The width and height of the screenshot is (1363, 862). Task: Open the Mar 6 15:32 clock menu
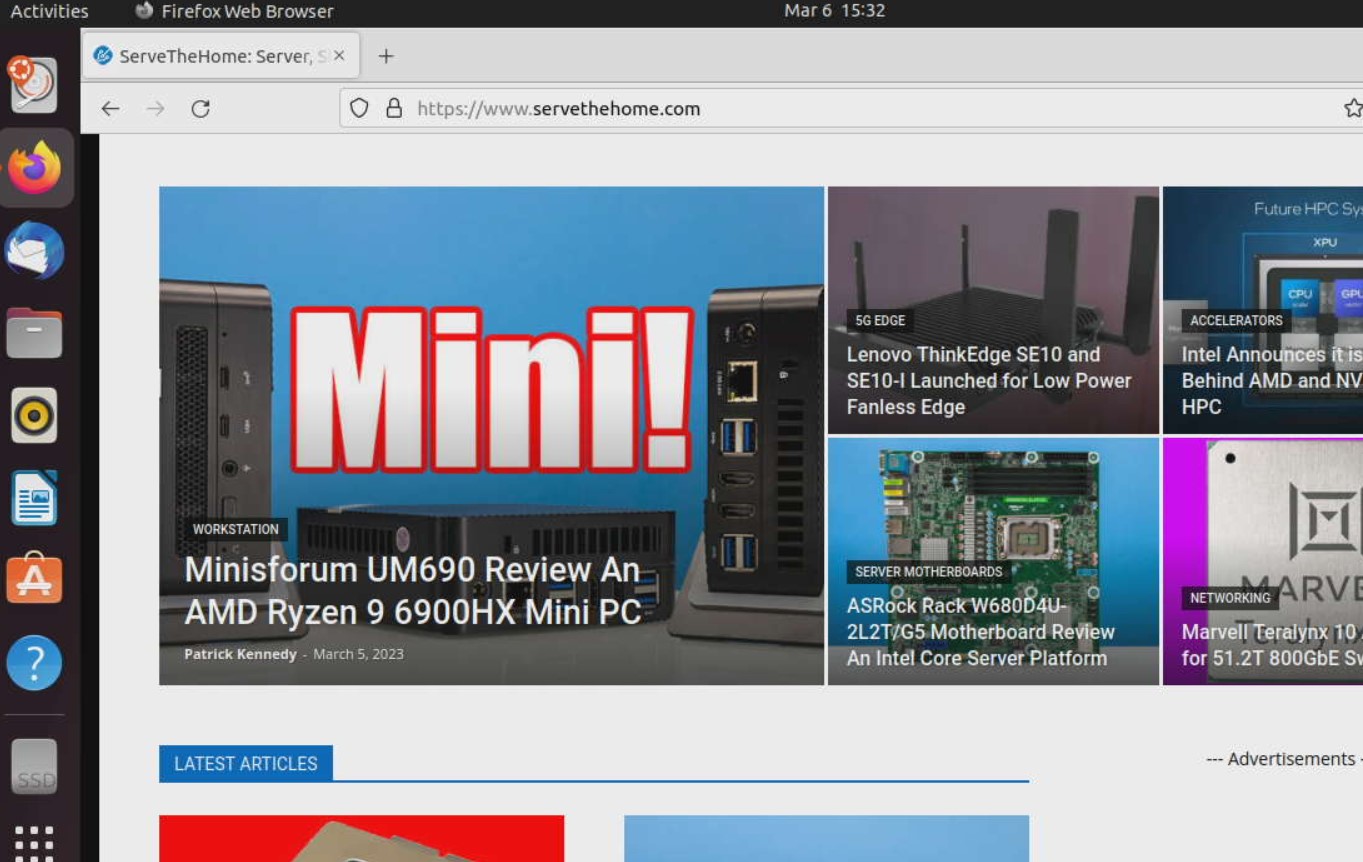tap(834, 11)
